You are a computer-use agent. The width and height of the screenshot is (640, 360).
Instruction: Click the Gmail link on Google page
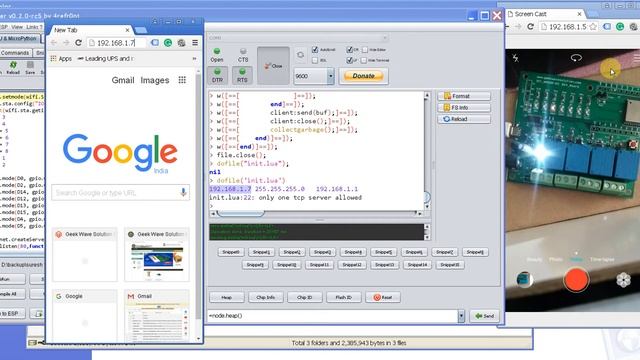click(123, 80)
